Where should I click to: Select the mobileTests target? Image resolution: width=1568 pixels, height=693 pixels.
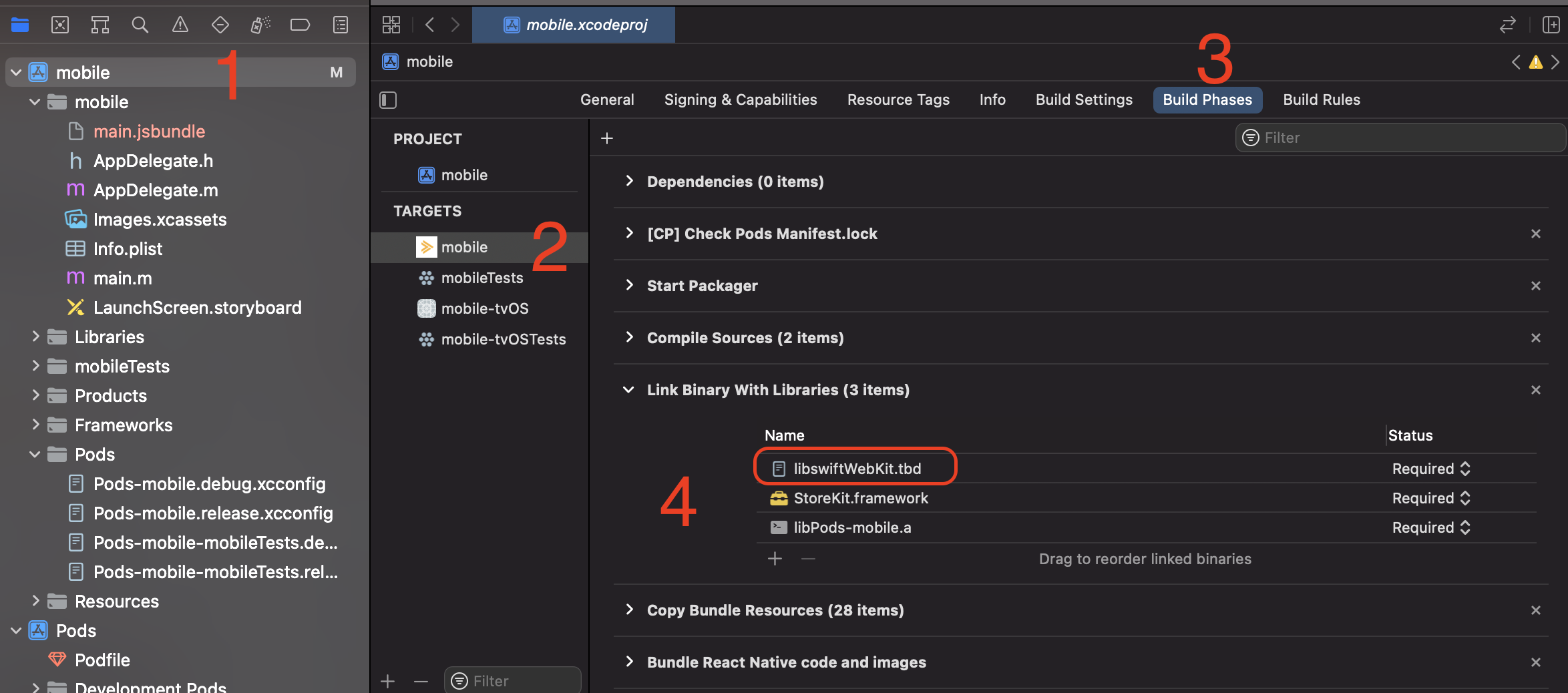click(x=481, y=278)
